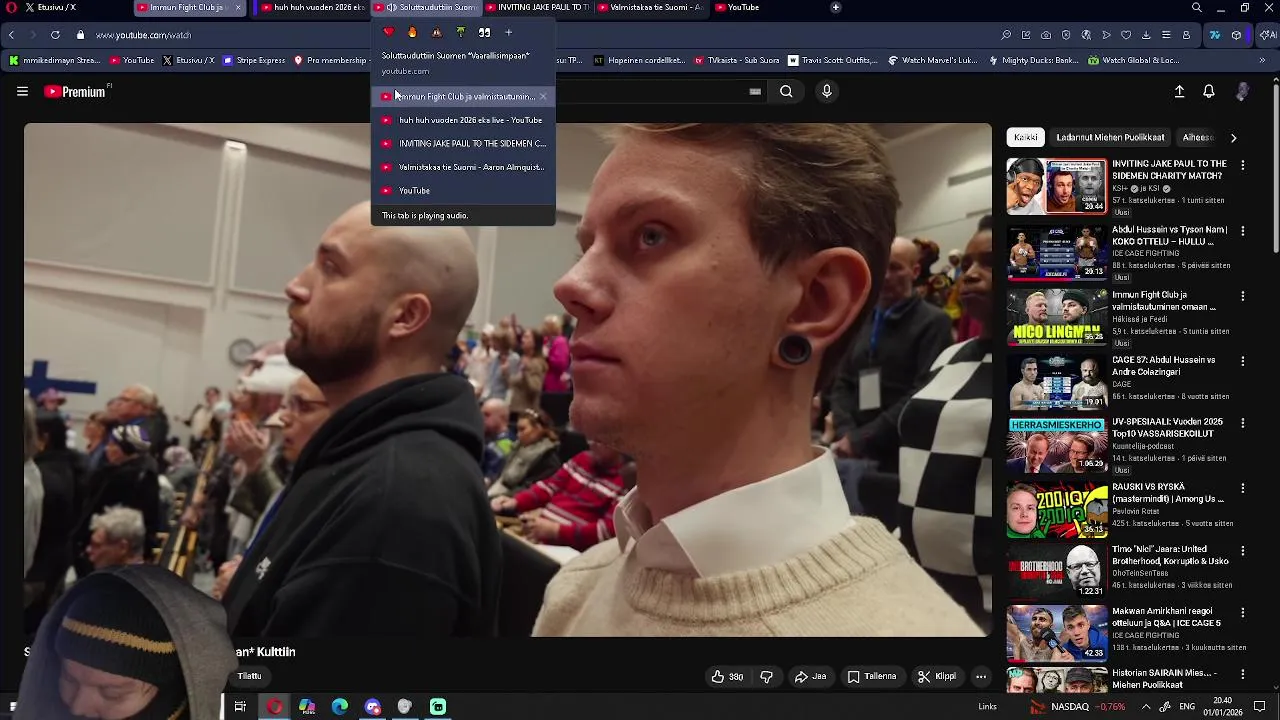The image size is (1280, 720).
Task: Select the YouTube entry in tab list
Action: [x=463, y=190]
